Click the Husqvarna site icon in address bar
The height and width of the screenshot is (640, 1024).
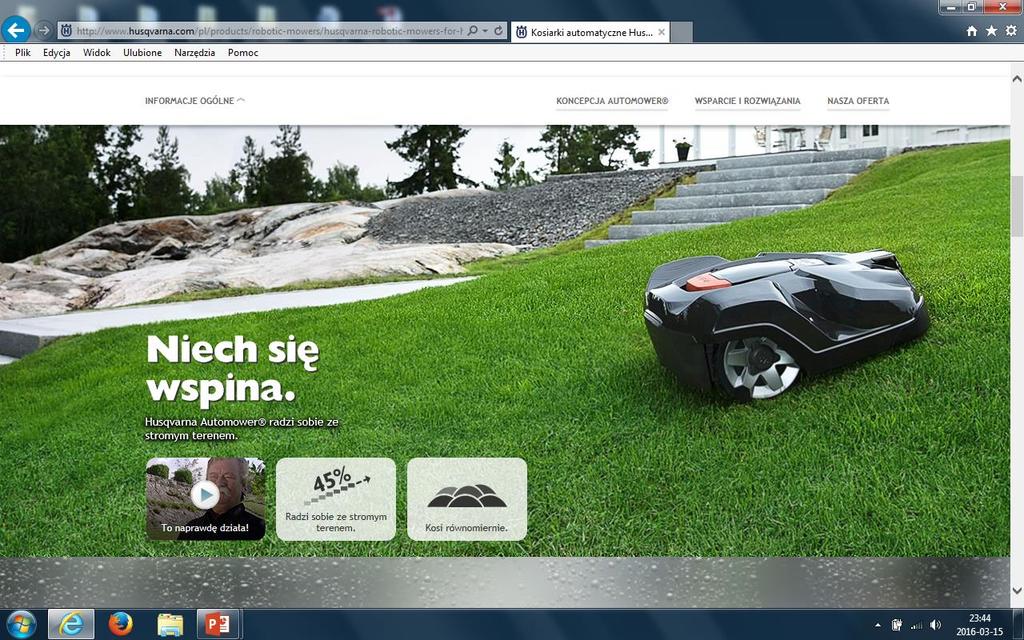[66, 31]
